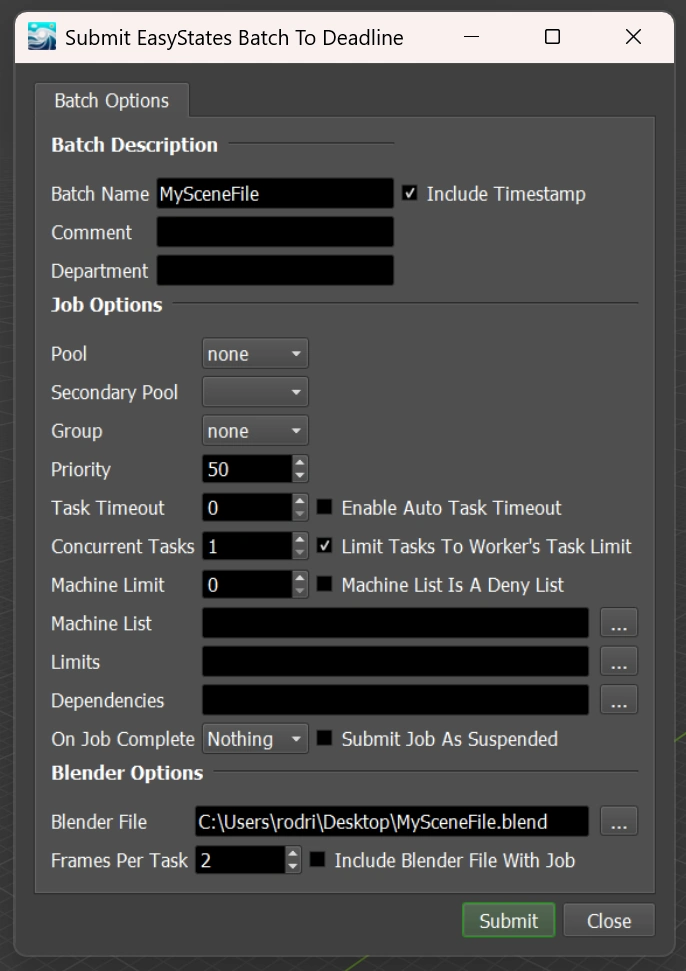This screenshot has height=971, width=686.
Task: Click the Dependencies browse button
Action: tap(618, 701)
